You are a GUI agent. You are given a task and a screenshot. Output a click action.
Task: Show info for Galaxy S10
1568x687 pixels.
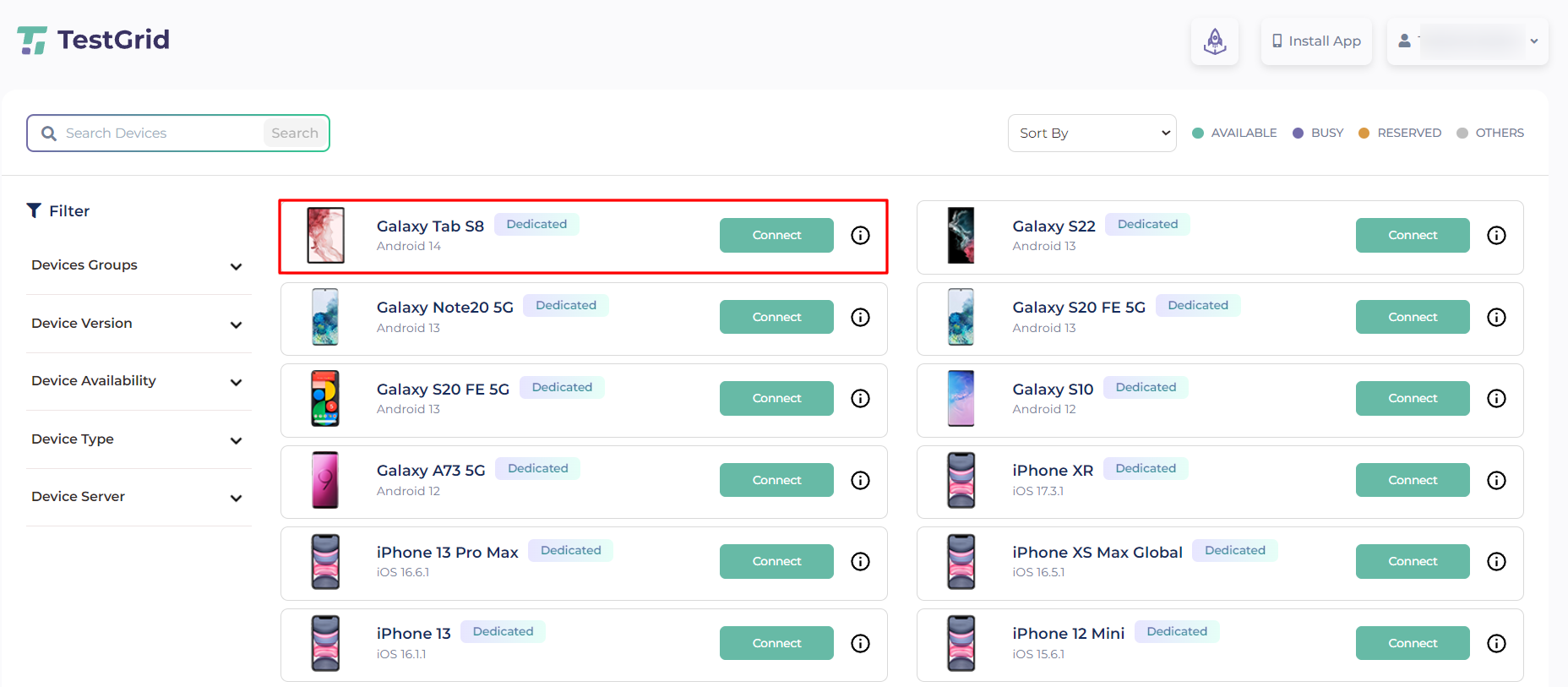coord(1496,398)
